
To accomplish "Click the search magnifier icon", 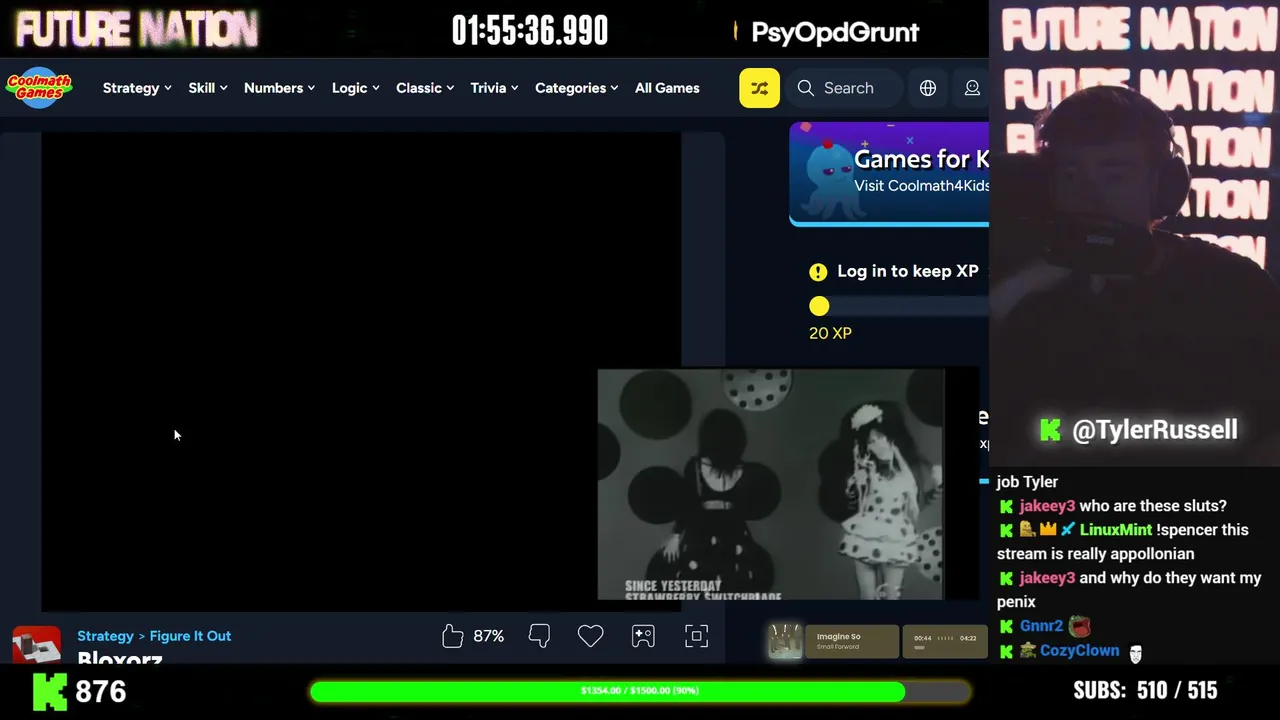I will pos(806,88).
